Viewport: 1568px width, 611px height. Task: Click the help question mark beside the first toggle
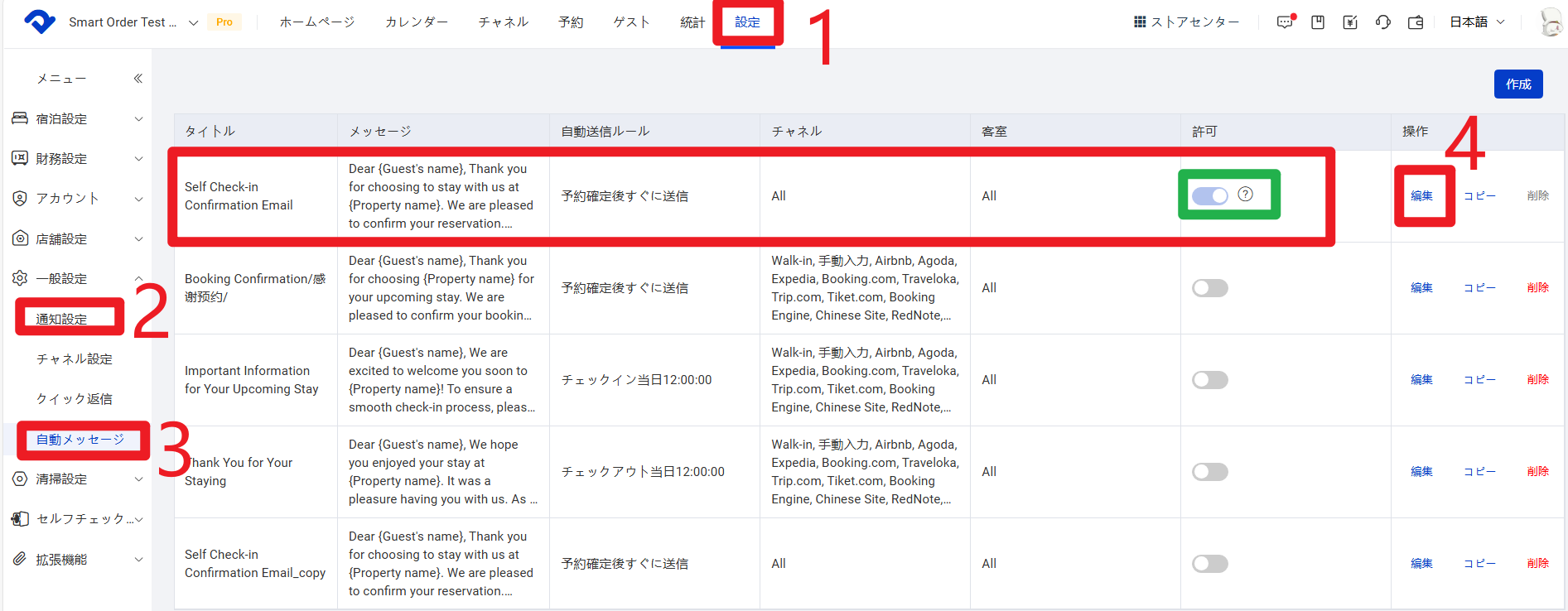pyautogui.click(x=1245, y=195)
